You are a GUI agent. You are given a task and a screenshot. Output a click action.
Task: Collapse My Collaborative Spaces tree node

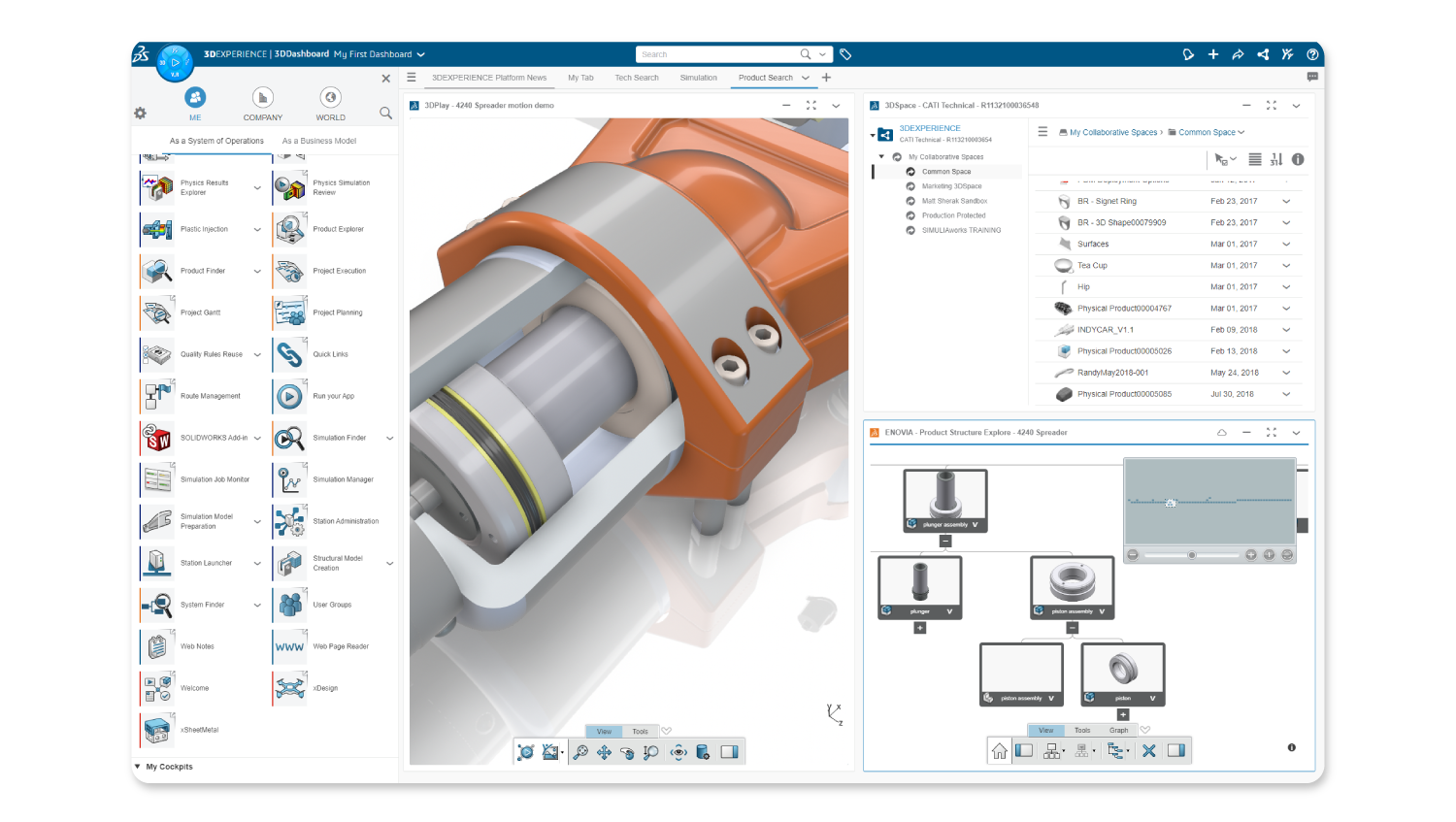[881, 156]
